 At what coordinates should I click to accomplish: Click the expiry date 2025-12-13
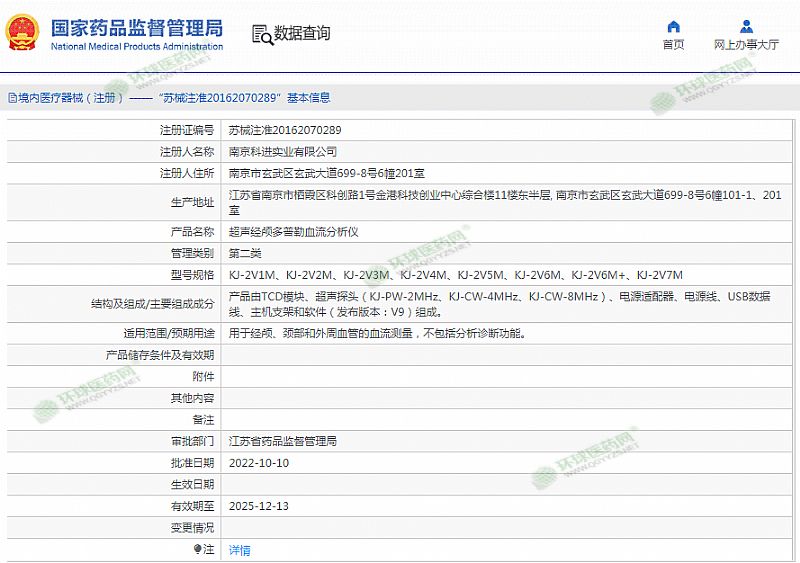tap(259, 506)
